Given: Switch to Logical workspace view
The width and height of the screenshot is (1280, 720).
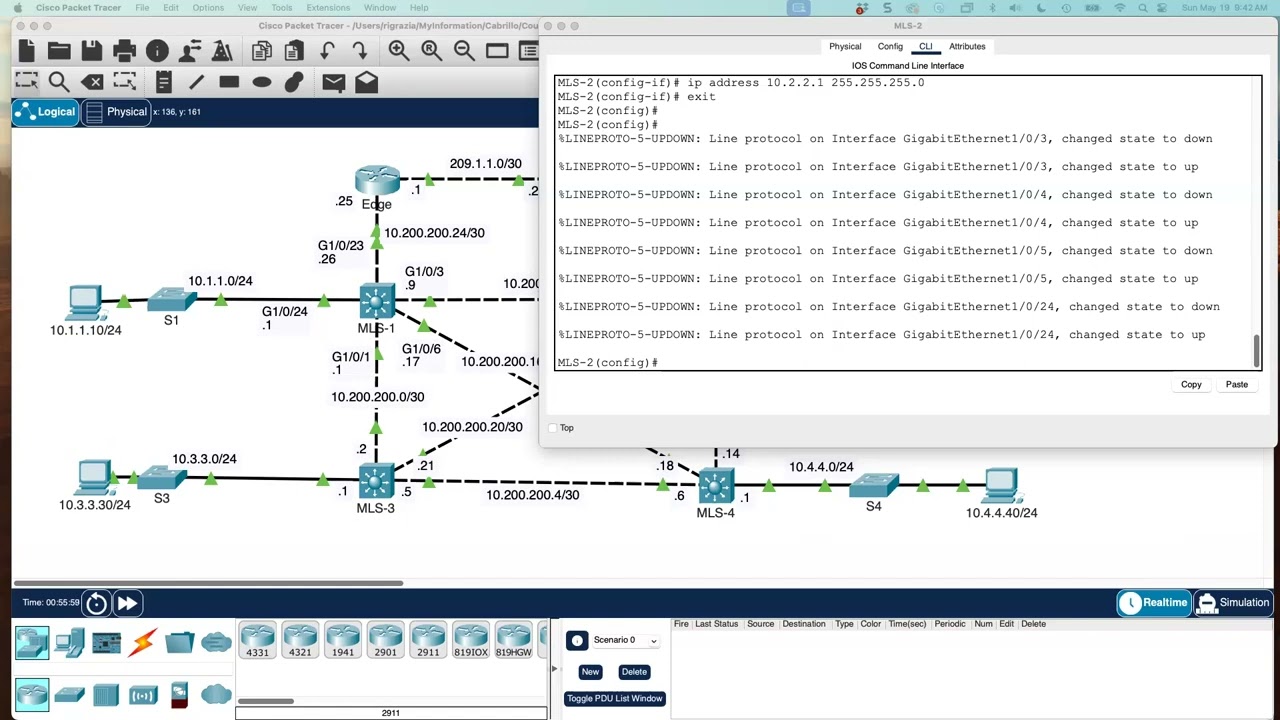Looking at the screenshot, I should coord(45,112).
